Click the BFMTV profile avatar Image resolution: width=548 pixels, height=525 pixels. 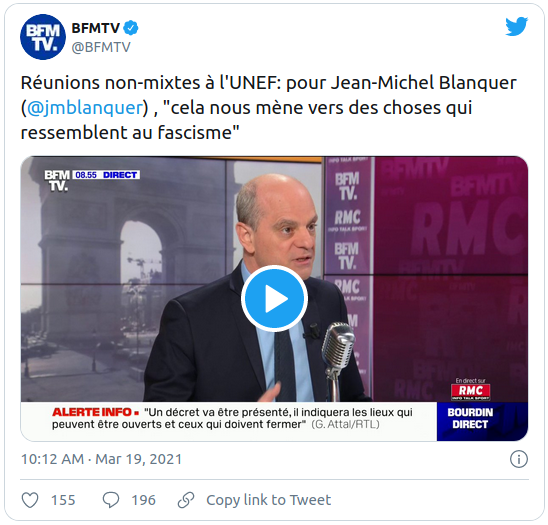(x=43, y=37)
